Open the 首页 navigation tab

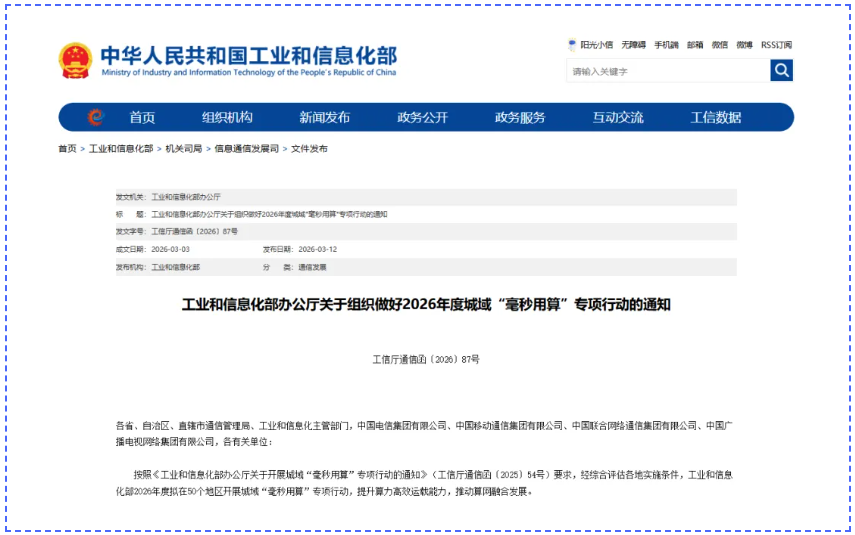pos(142,117)
